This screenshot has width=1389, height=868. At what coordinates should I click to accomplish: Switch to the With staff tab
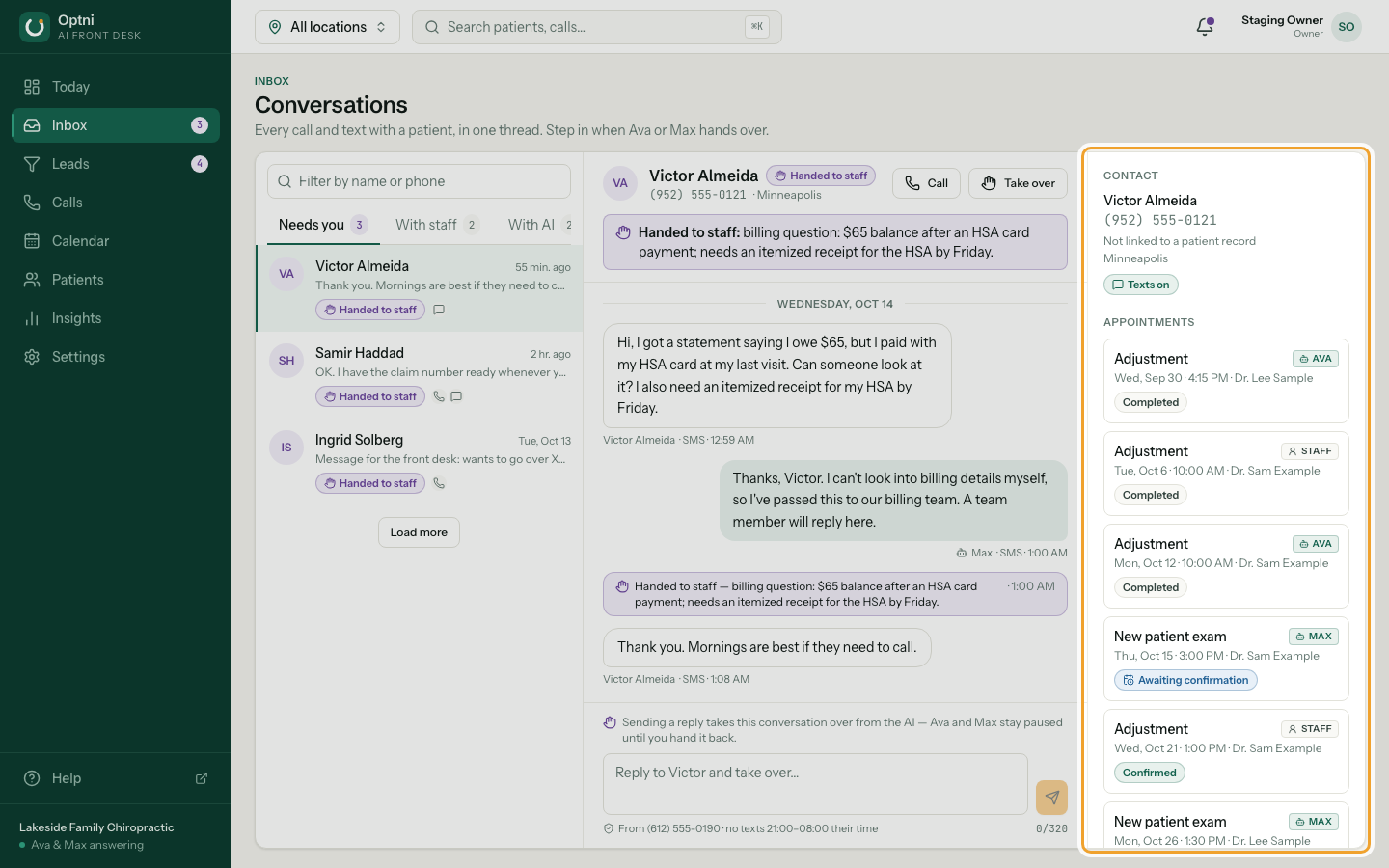[437, 225]
